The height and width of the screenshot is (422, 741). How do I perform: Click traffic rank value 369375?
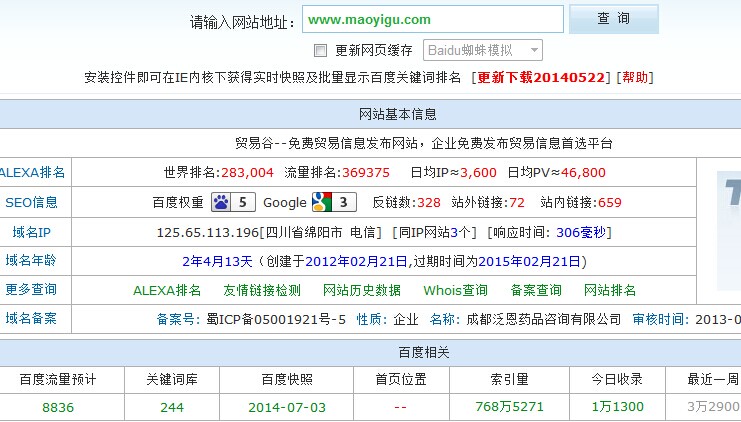(366, 172)
